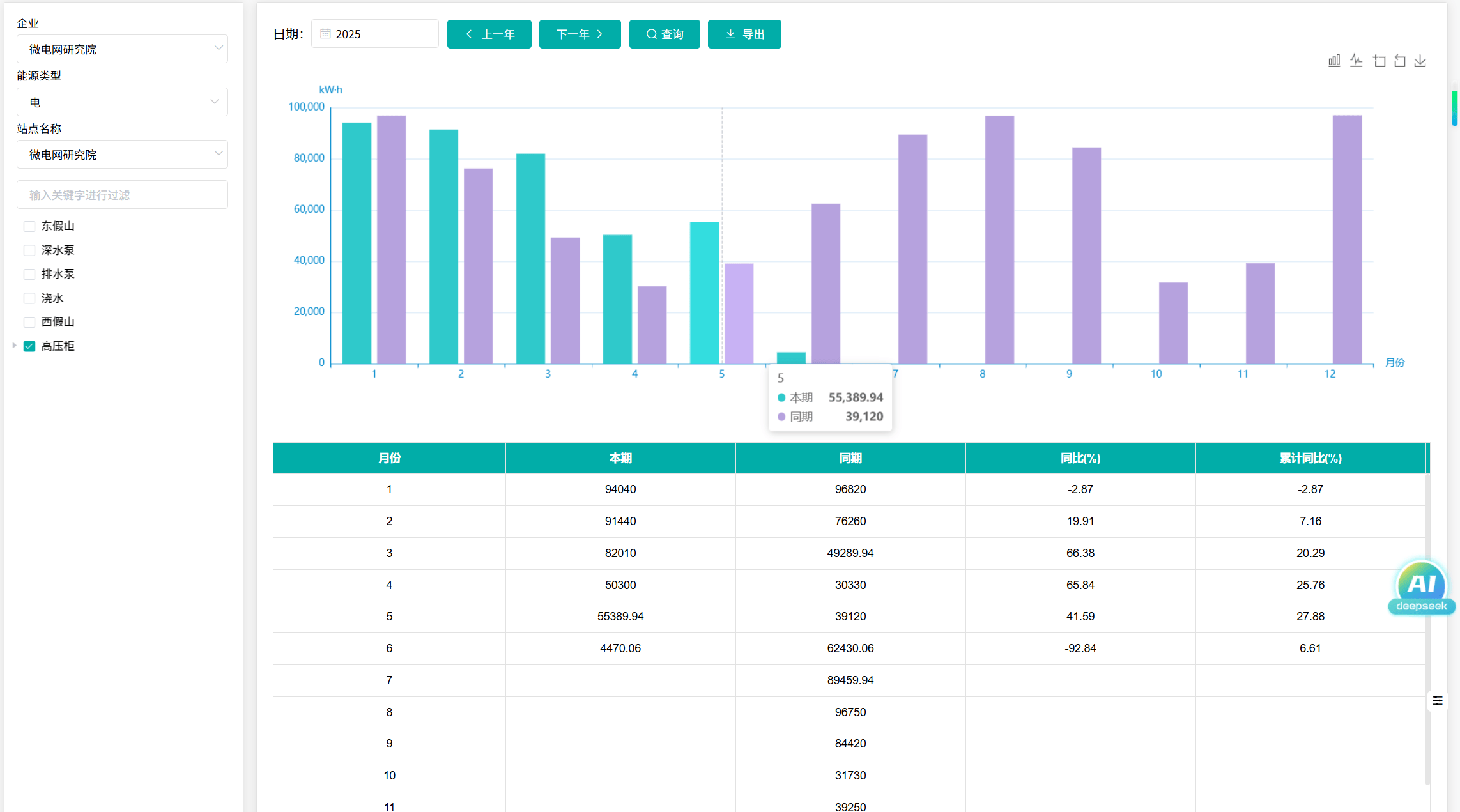
Task: Check the 东假山 checkbox
Action: coord(29,226)
